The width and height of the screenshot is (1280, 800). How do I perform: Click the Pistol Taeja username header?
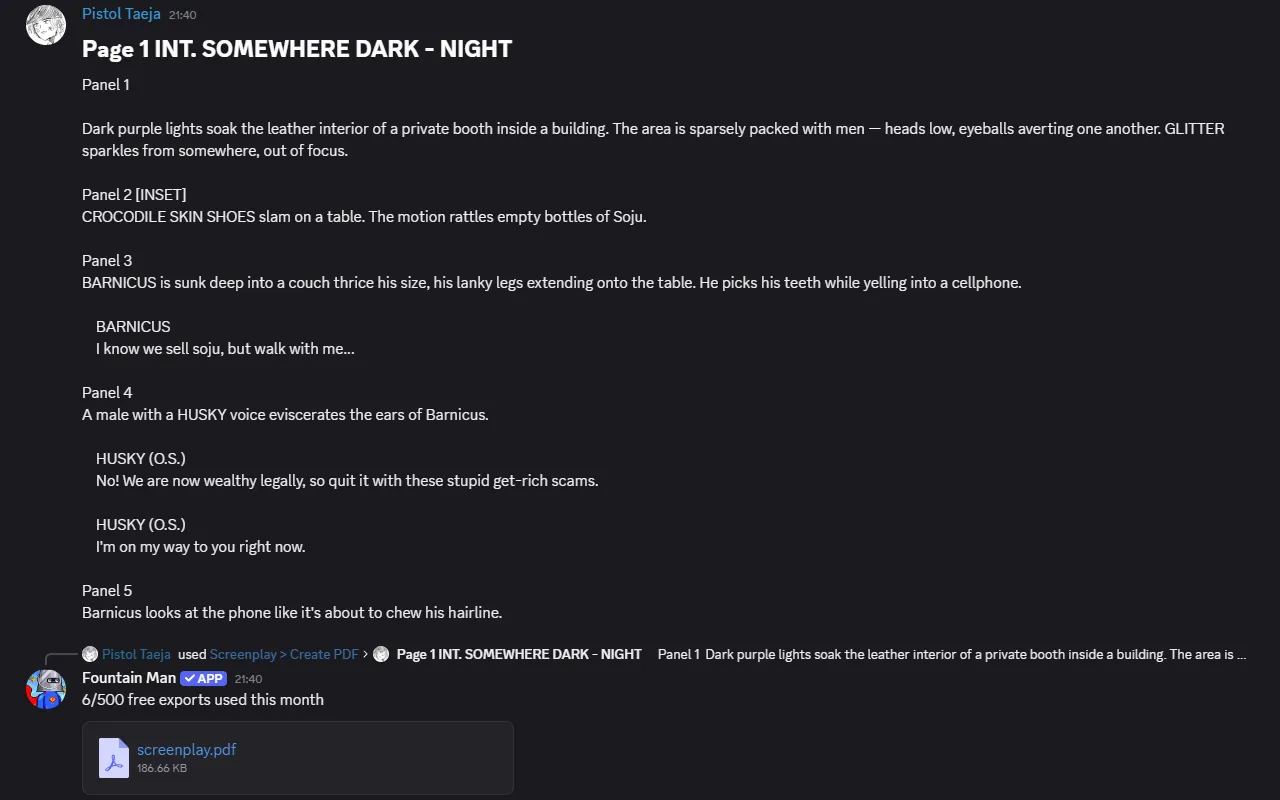(121, 14)
